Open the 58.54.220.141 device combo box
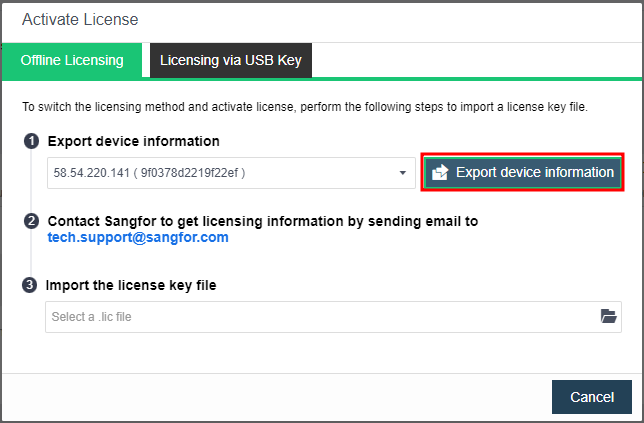 click(x=231, y=173)
